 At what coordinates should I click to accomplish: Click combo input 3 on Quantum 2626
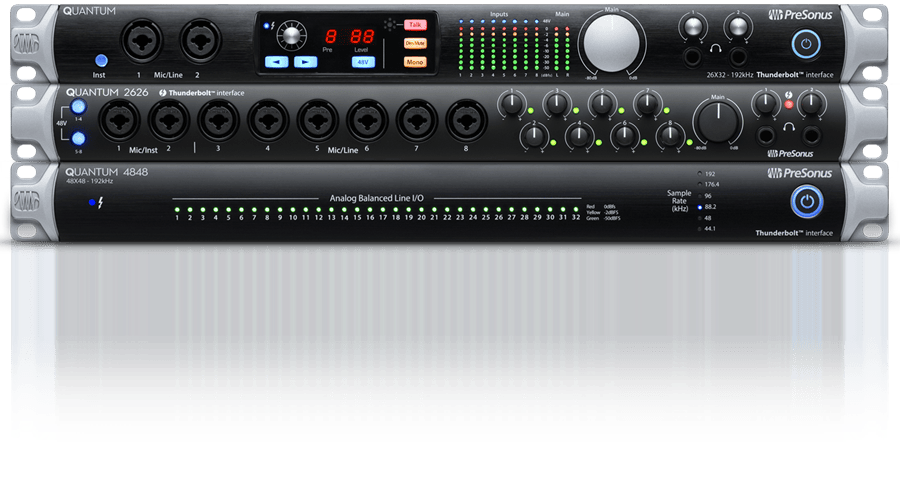[x=218, y=121]
